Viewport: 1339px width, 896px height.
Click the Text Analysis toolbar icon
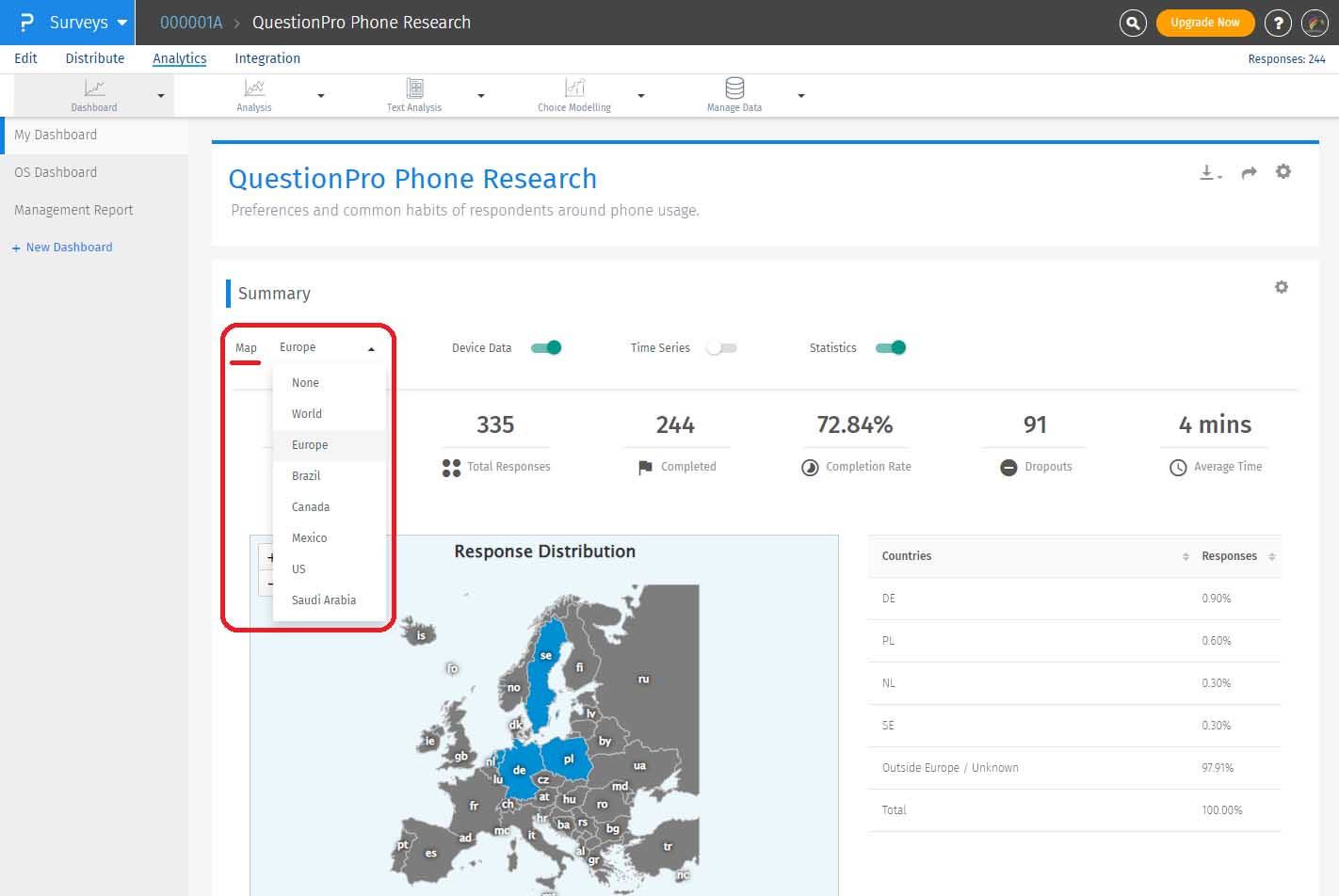pyautogui.click(x=414, y=88)
